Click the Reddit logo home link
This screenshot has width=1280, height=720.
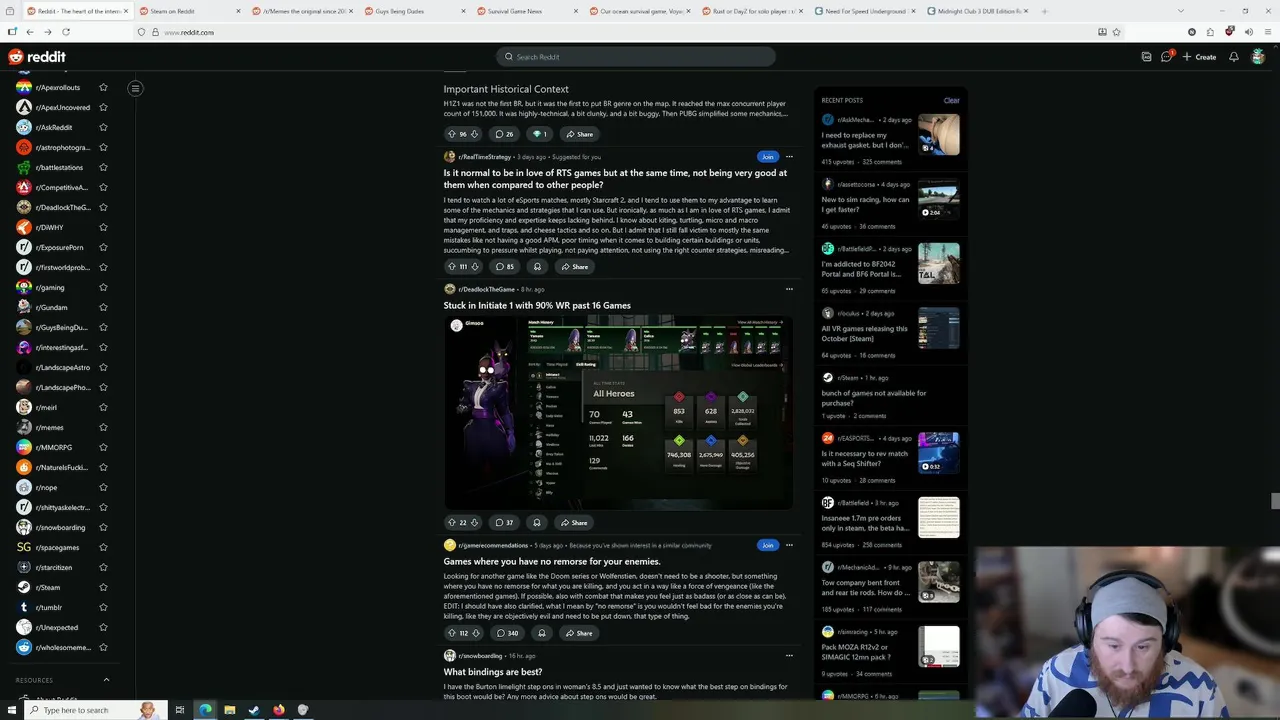click(x=37, y=57)
